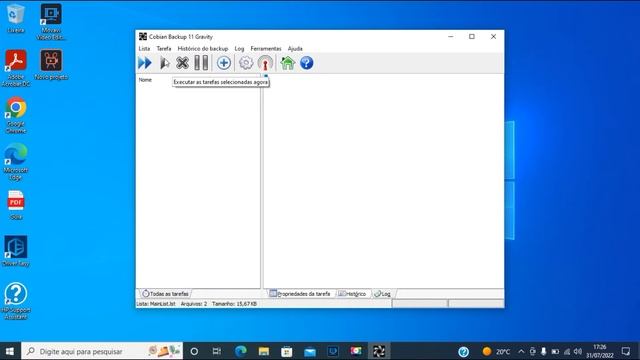640x360 pixels.
Task: Launch Edge from the taskbar
Action: click(x=240, y=351)
